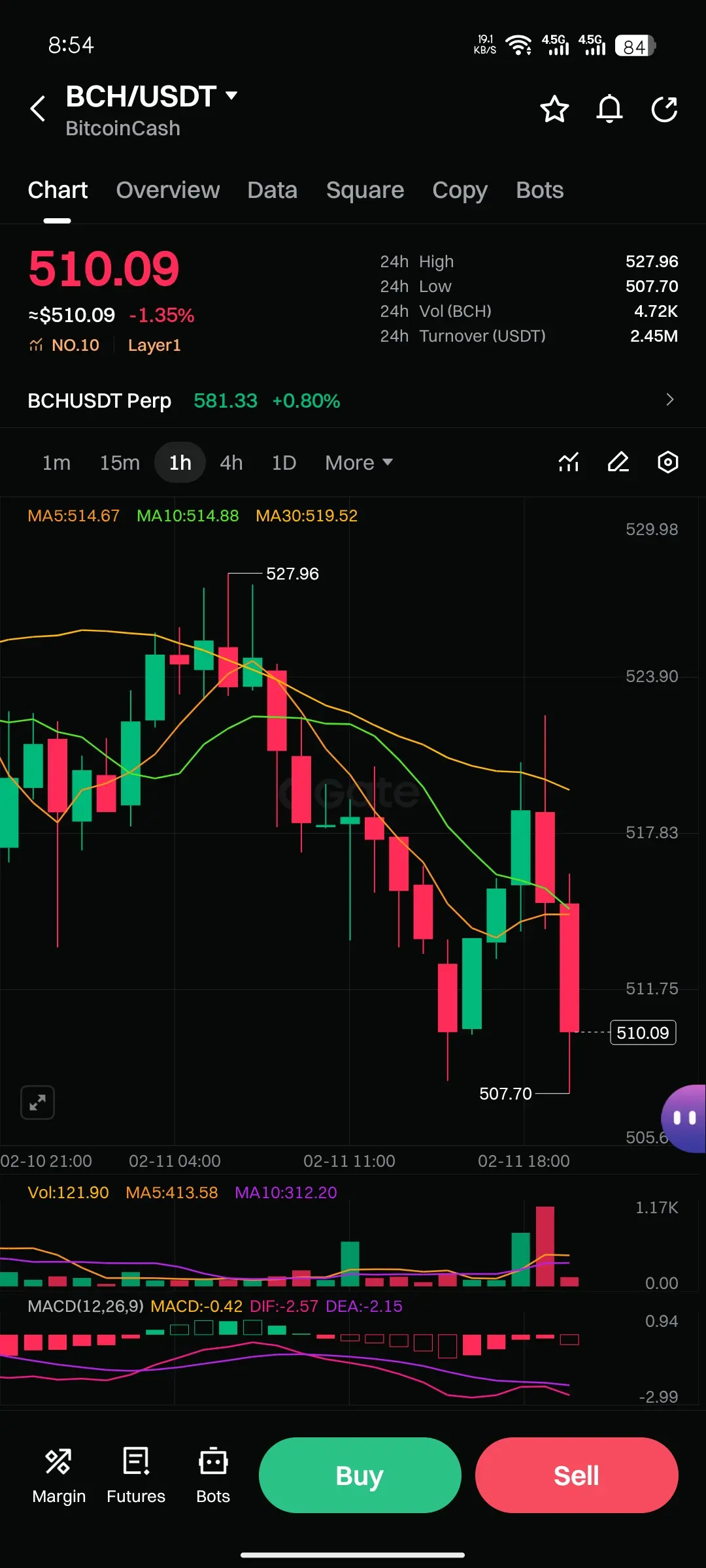Tap the 527.96 high marker on chart
706x1568 pixels.
pyautogui.click(x=292, y=574)
